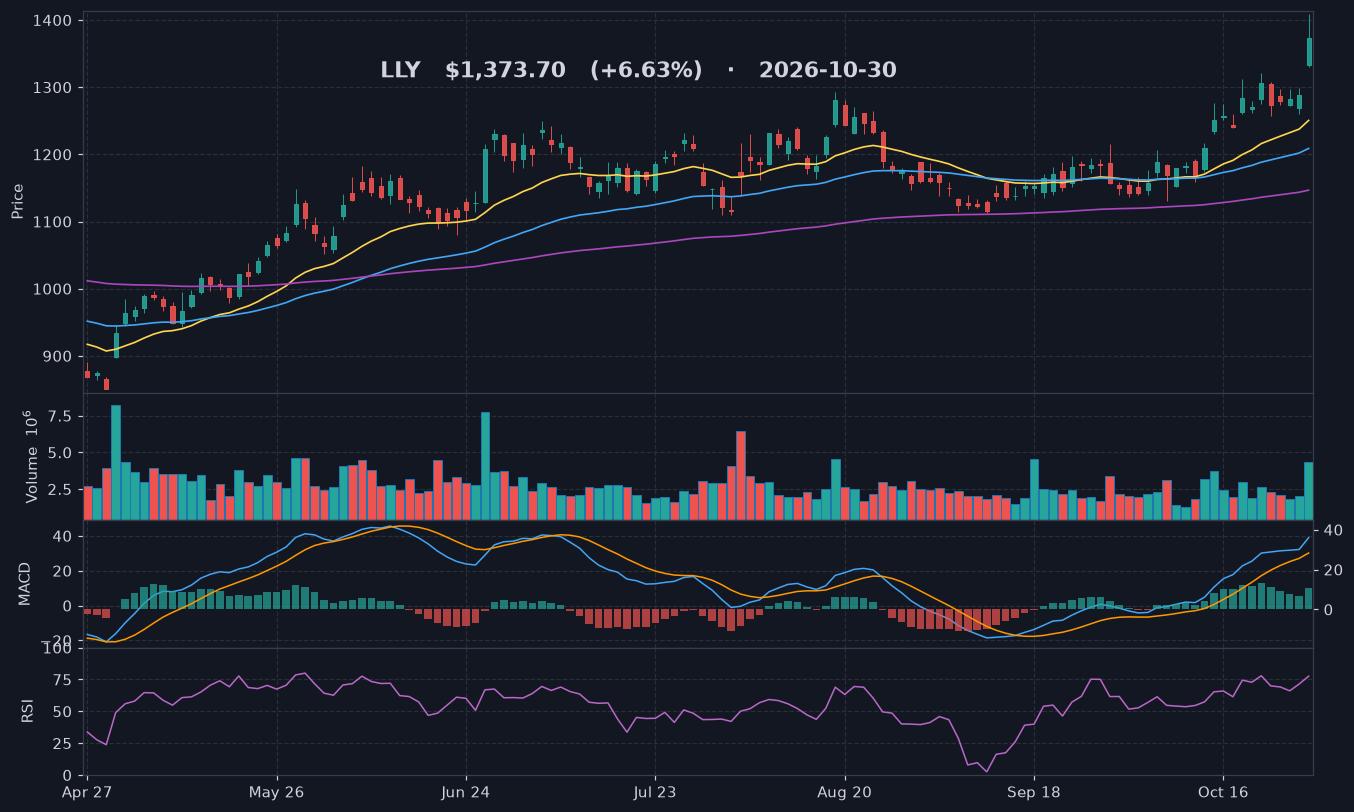Click the 1200 price tick label
Screen dimensions: 1354x812
click(x=52, y=155)
